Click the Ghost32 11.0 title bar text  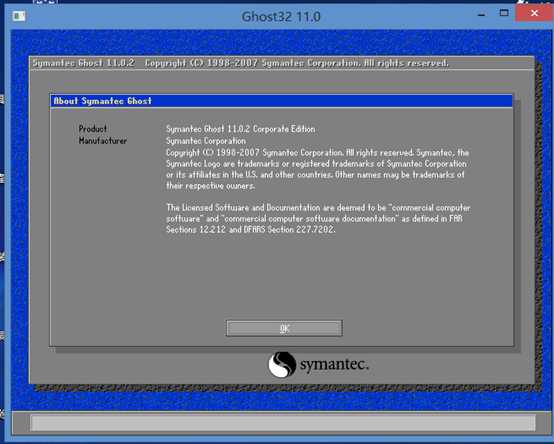[x=281, y=17]
